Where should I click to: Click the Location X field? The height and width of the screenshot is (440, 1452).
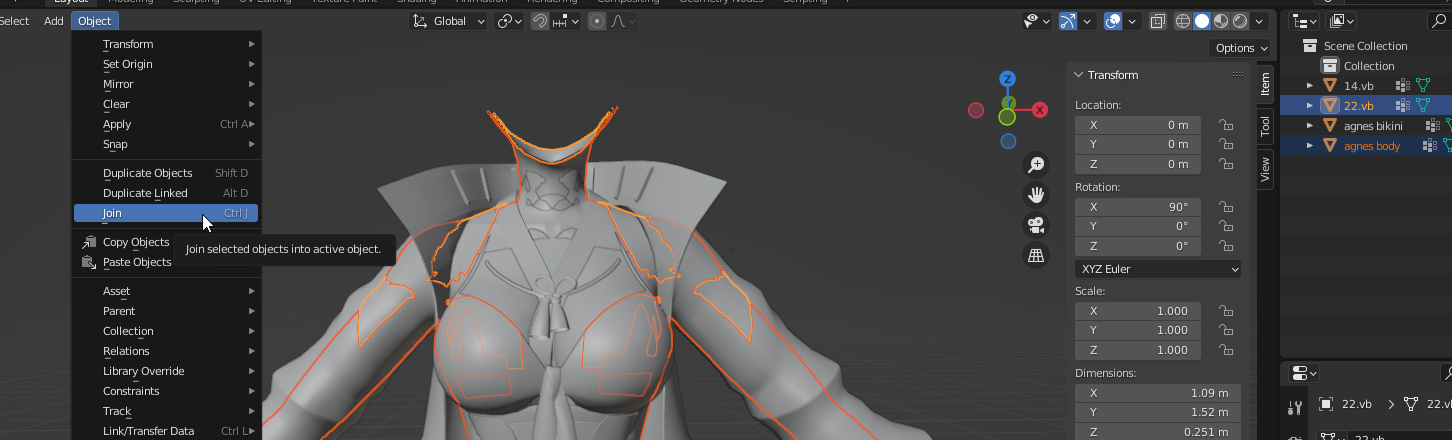tap(1140, 125)
